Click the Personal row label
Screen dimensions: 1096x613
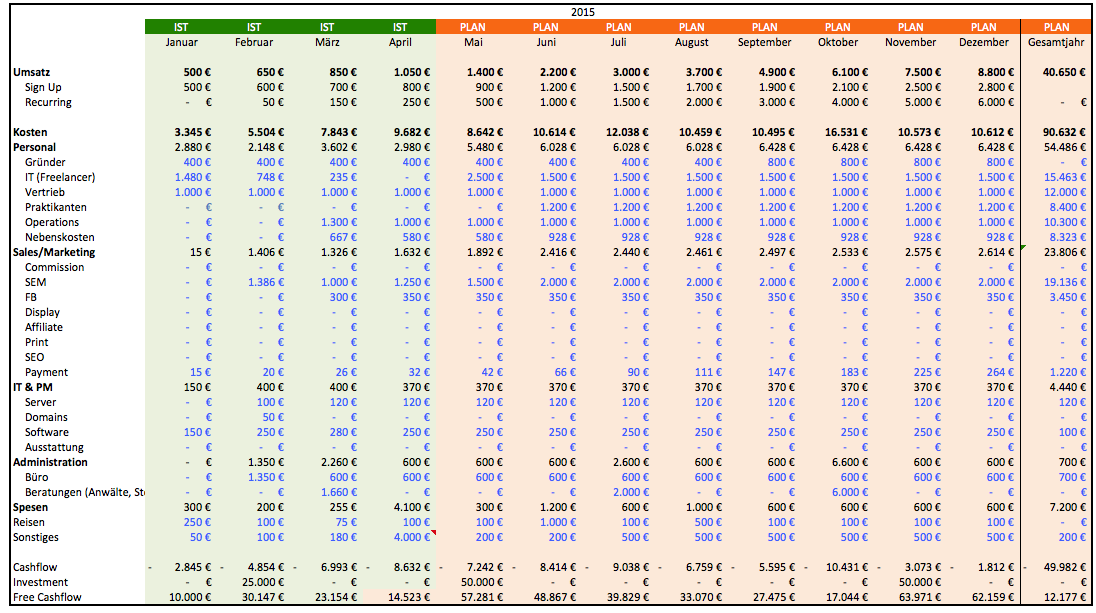tap(34, 147)
